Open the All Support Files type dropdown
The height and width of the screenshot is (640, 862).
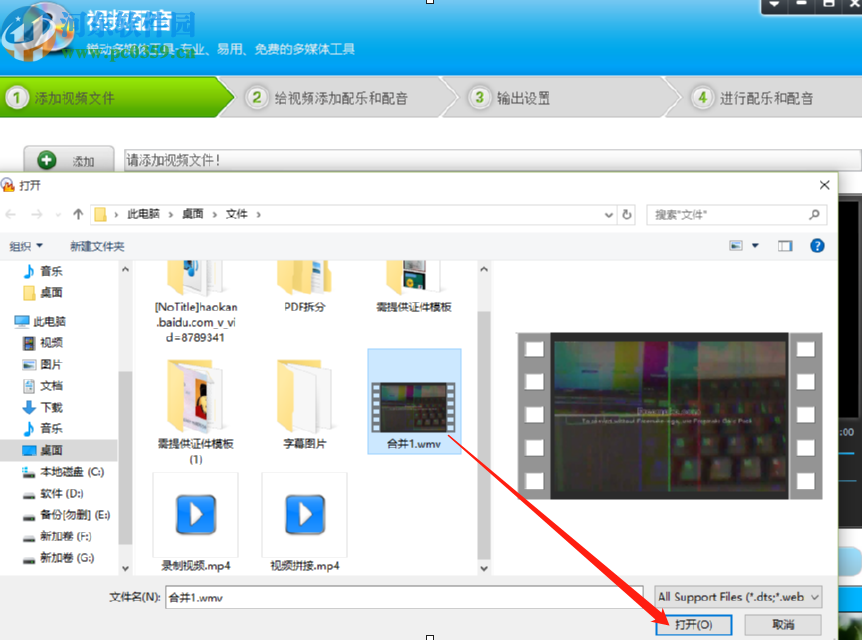coord(738,597)
